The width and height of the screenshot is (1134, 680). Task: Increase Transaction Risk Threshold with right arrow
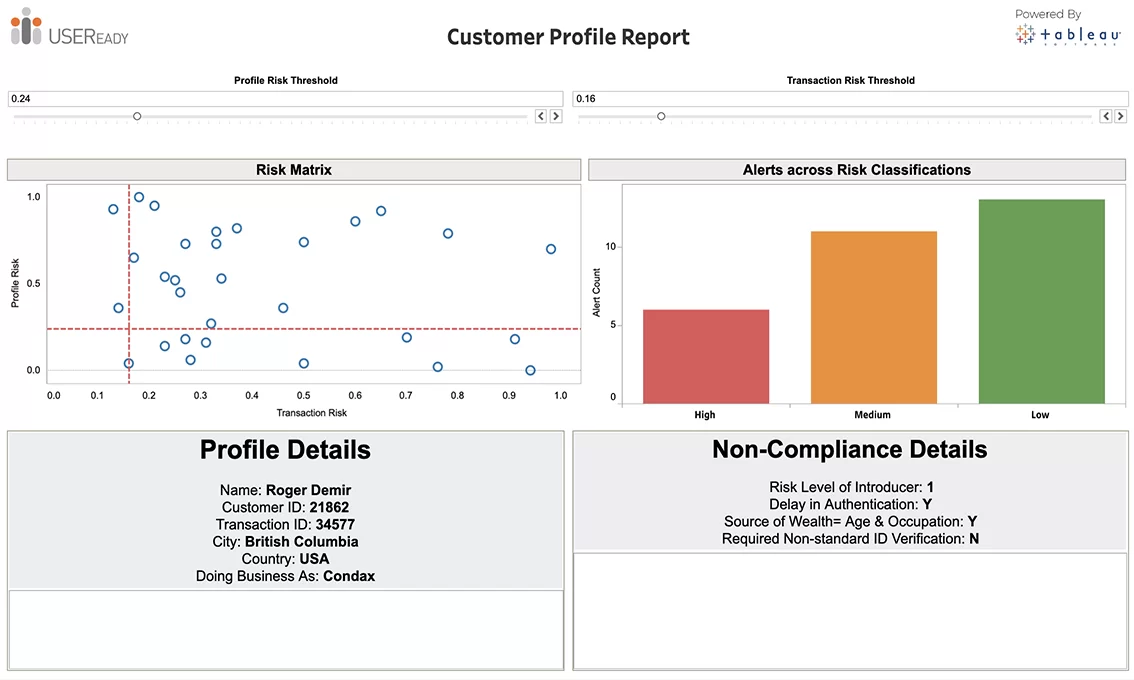(1120, 116)
